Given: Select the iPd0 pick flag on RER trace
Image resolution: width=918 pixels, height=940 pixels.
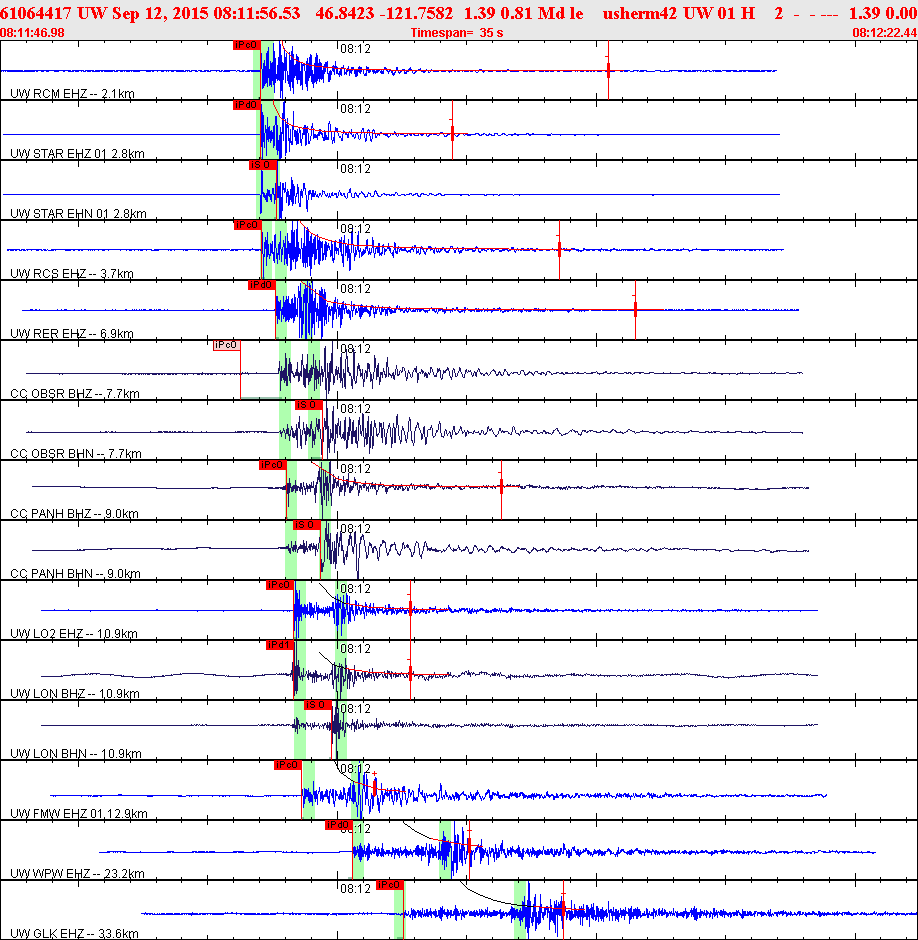Looking at the screenshot, I should [261, 285].
